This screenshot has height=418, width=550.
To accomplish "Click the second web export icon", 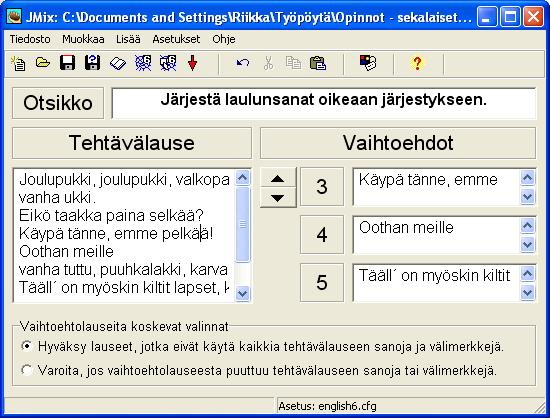I will pyautogui.click(x=168, y=63).
